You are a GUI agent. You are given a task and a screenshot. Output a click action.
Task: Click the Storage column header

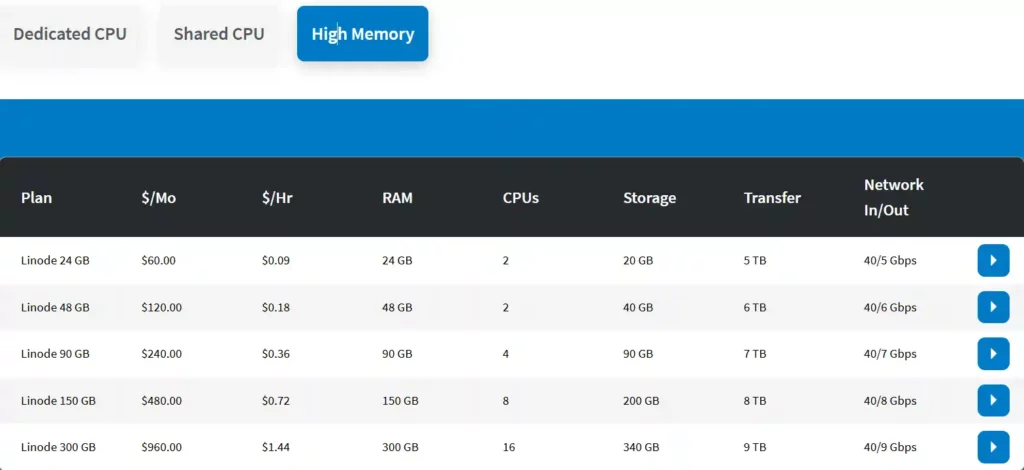pos(649,198)
